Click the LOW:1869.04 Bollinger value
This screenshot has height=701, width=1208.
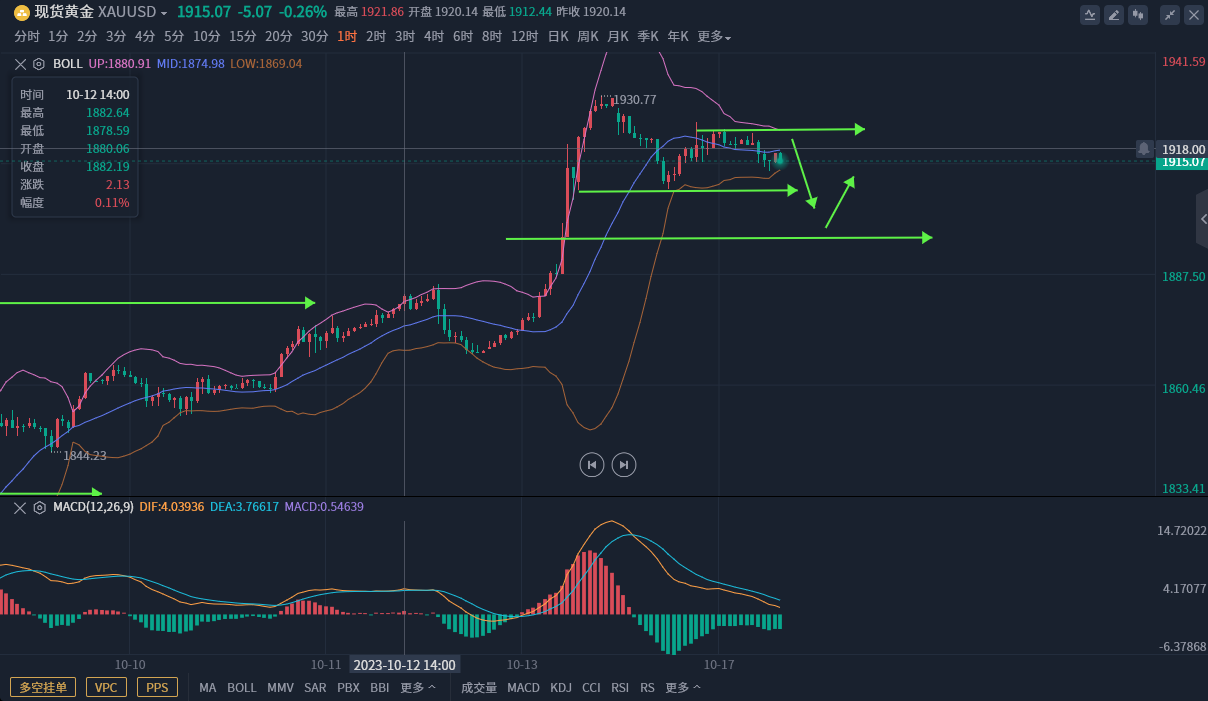(x=266, y=63)
